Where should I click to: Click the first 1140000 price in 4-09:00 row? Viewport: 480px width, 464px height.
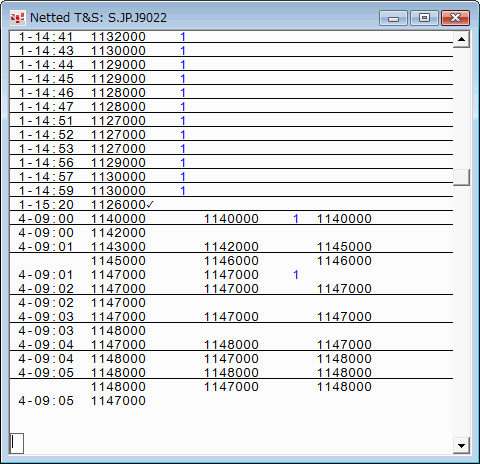point(118,219)
